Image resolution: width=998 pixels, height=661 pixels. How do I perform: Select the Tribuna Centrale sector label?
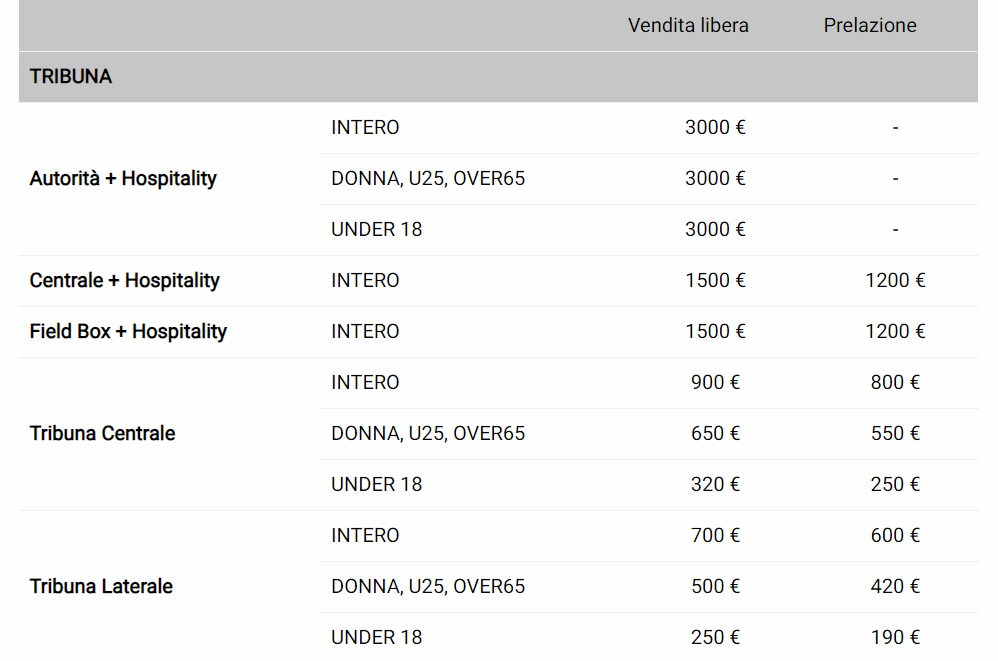(102, 433)
